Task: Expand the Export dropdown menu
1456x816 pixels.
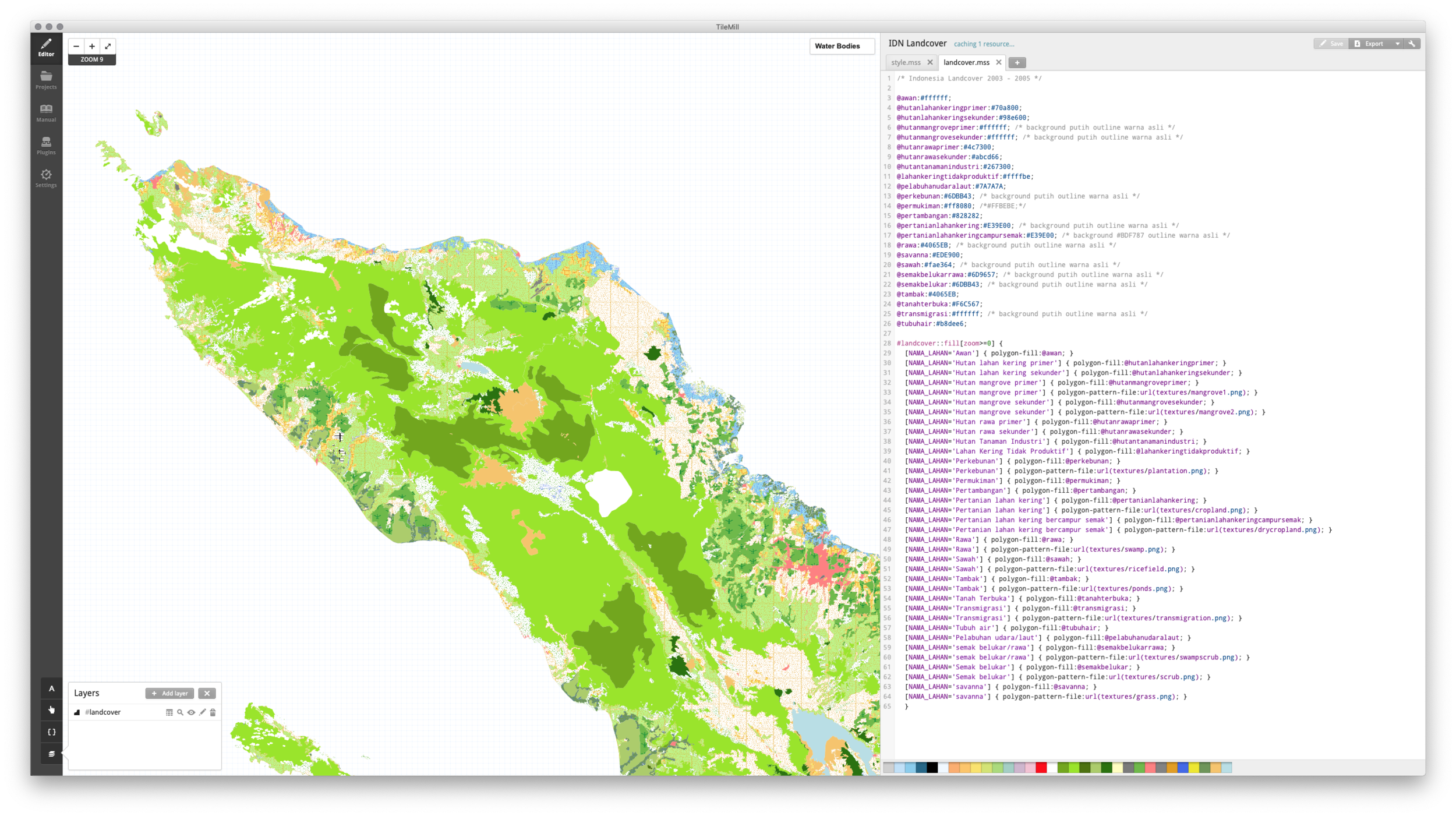Action: [1397, 44]
